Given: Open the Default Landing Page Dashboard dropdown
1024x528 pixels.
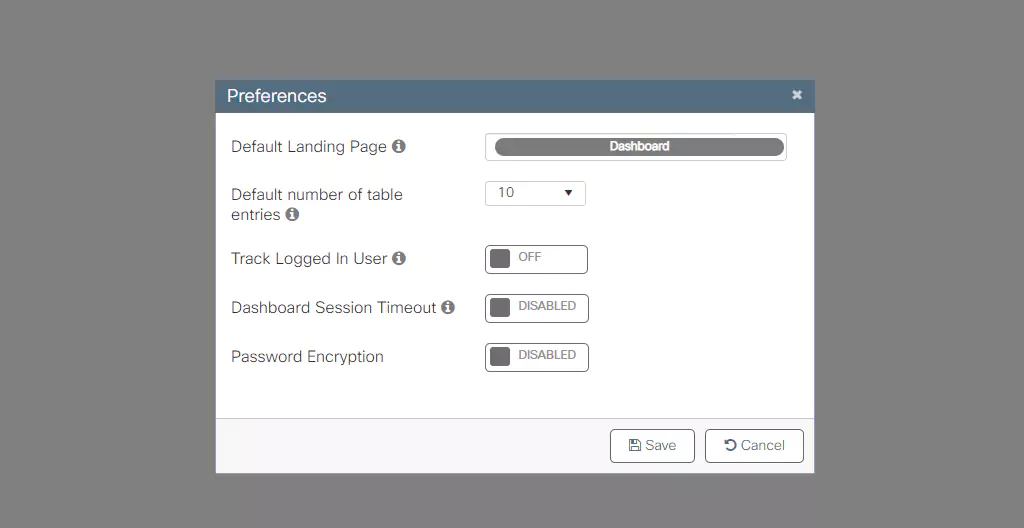Looking at the screenshot, I should point(638,147).
